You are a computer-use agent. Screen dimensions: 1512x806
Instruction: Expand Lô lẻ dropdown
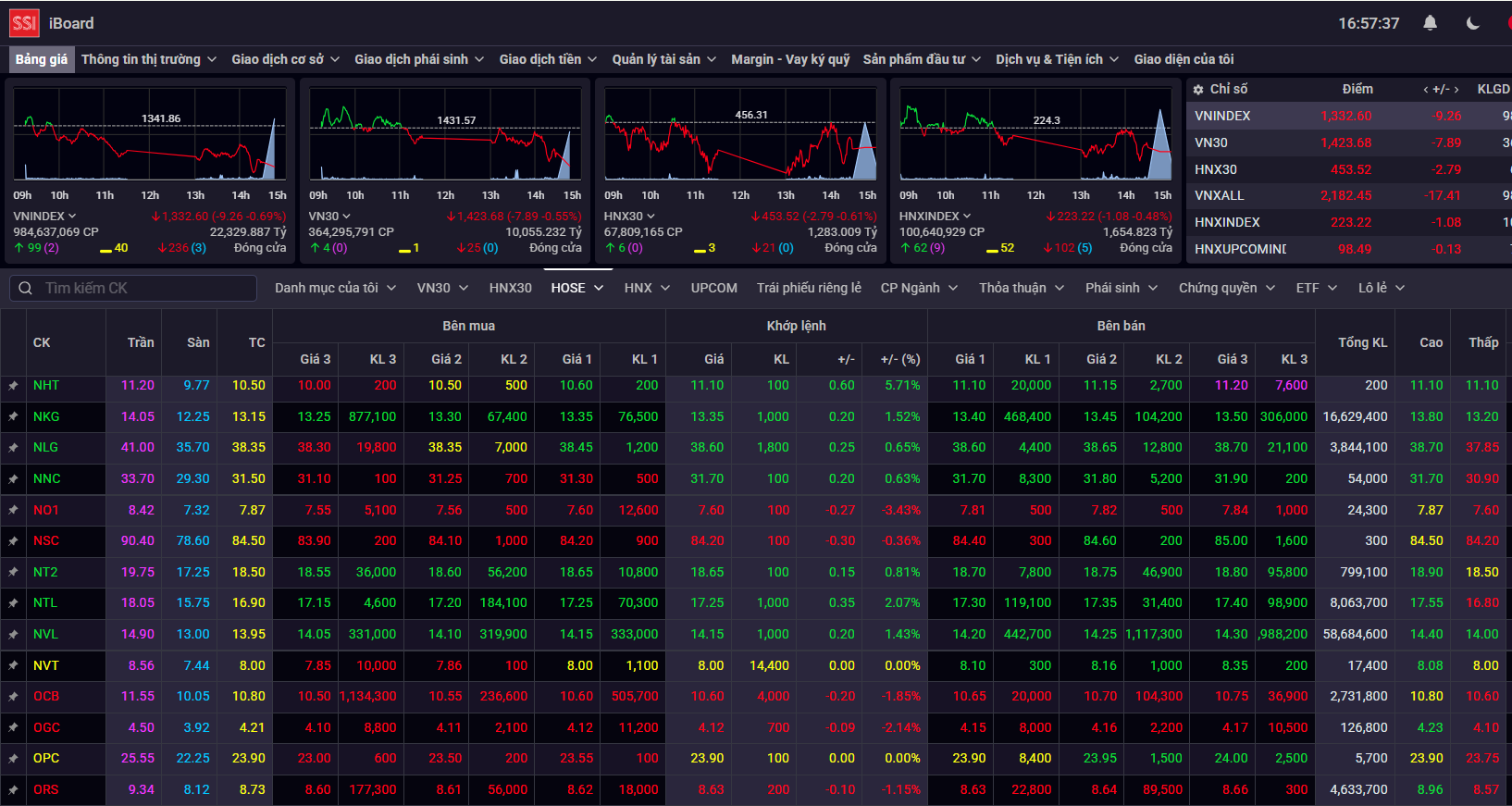click(x=1382, y=288)
